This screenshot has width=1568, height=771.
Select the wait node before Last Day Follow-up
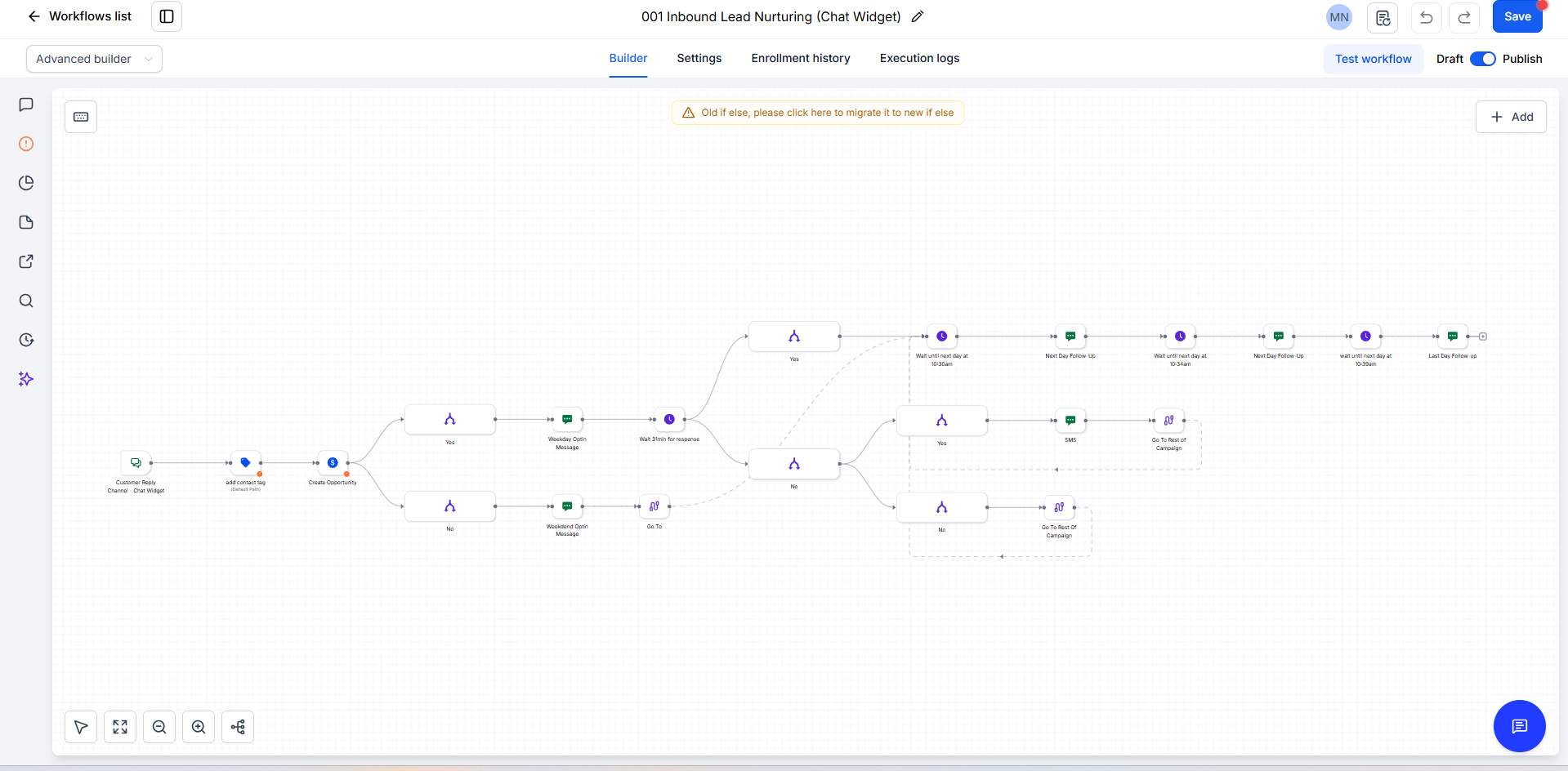tap(1365, 336)
